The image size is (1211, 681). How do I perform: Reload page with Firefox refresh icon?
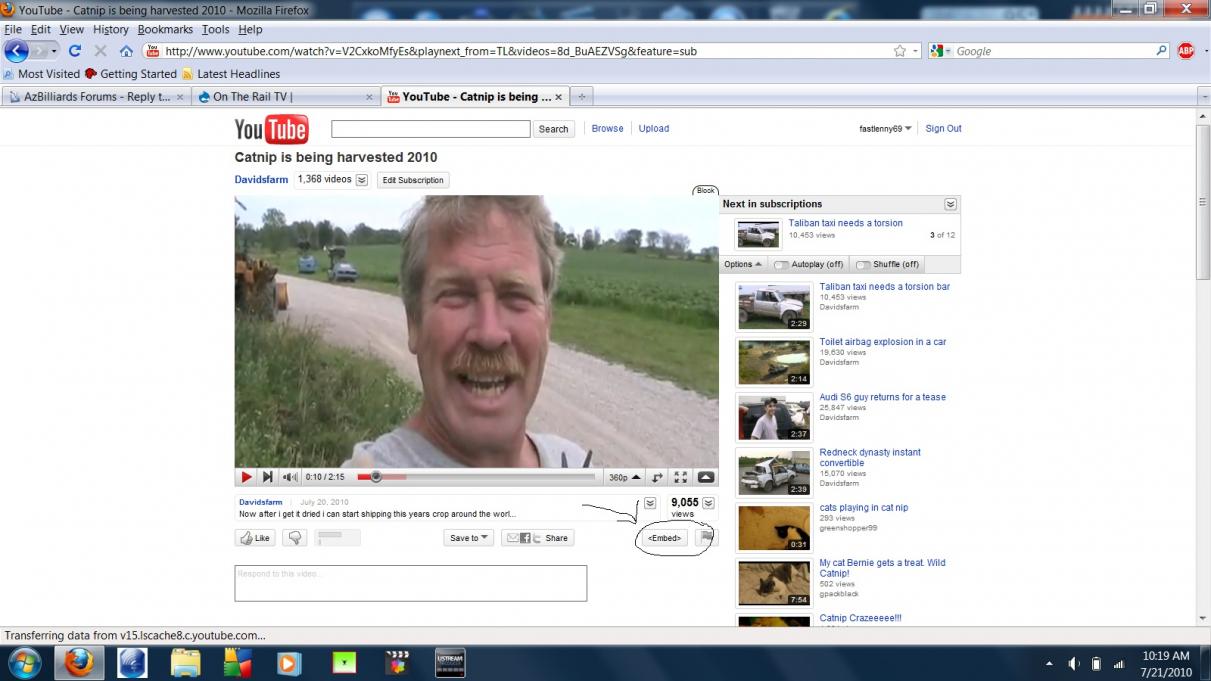(75, 51)
